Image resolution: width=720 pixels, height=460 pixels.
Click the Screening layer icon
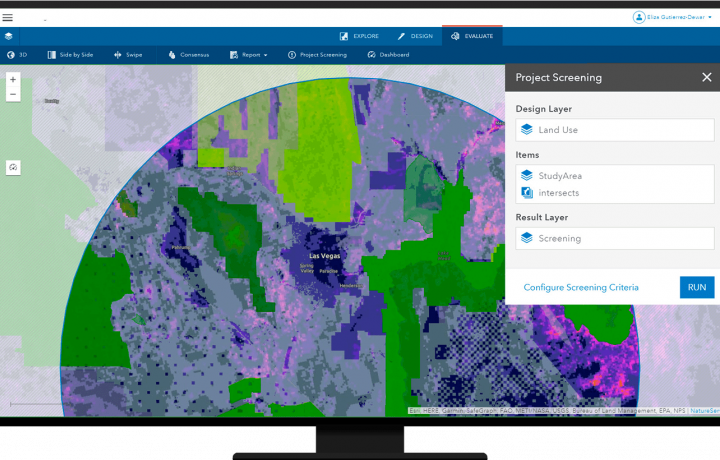[527, 238]
